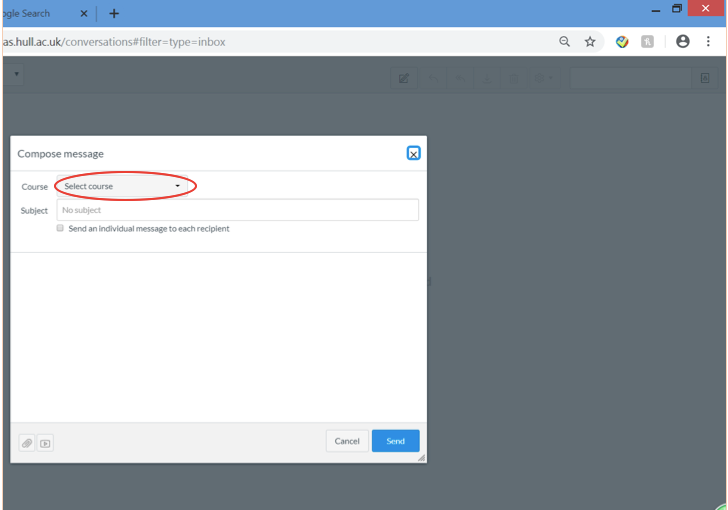The image size is (728, 510).
Task: Click the dimmed compose pencil icon
Action: (404, 78)
